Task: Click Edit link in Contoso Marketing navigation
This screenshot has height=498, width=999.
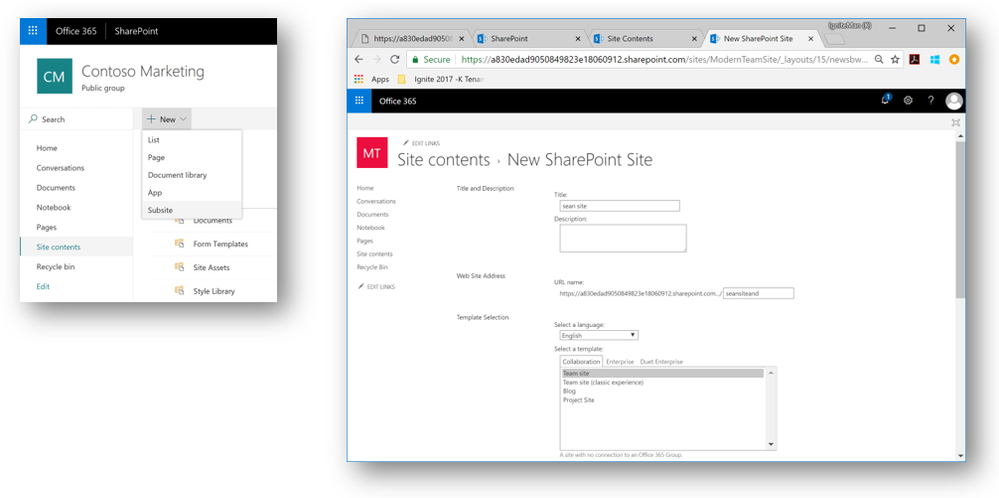Action: (x=43, y=286)
